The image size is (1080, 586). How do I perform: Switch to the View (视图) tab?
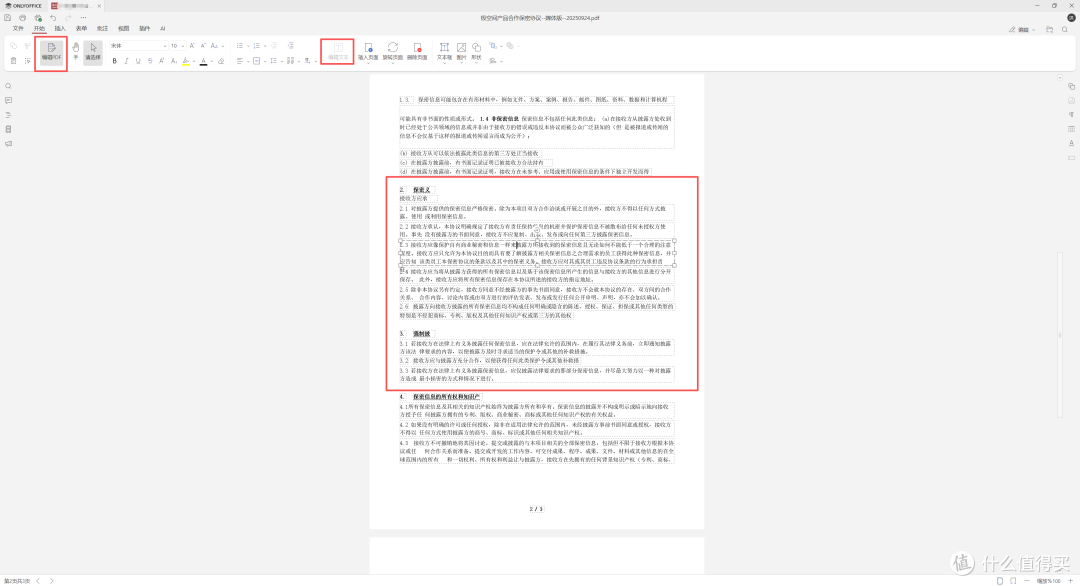tap(123, 29)
